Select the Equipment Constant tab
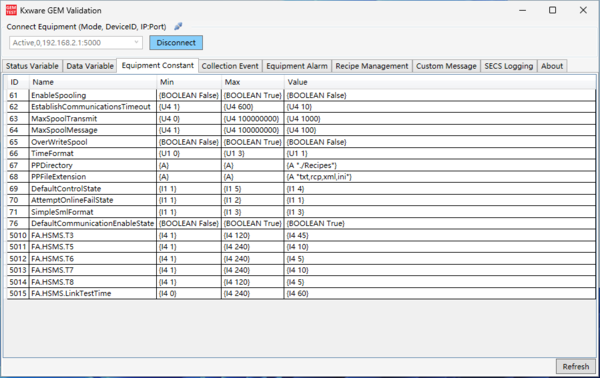The image size is (600, 378). coord(158,65)
